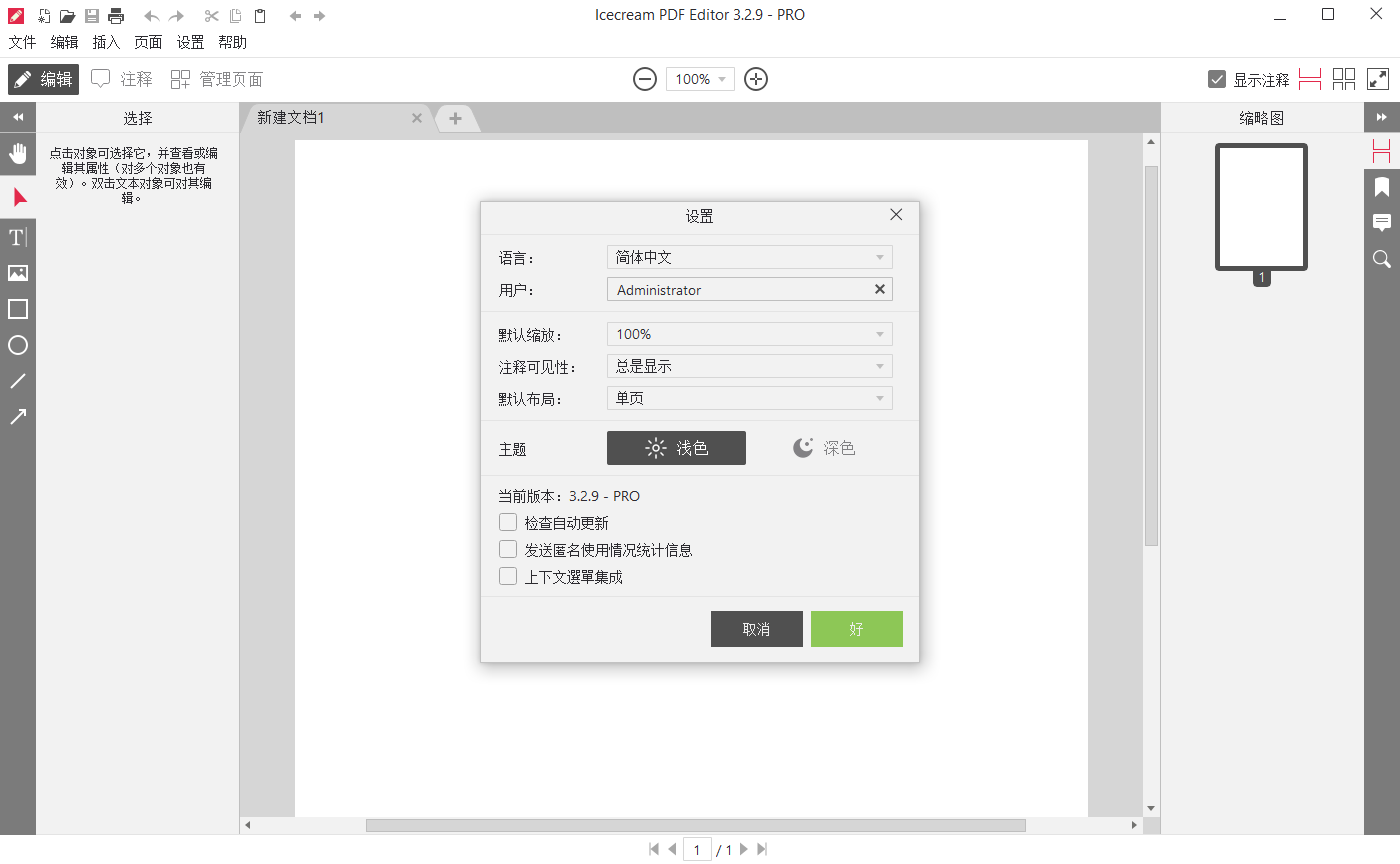
Task: Enable the 检查自动更新 checkbox
Action: (x=508, y=522)
